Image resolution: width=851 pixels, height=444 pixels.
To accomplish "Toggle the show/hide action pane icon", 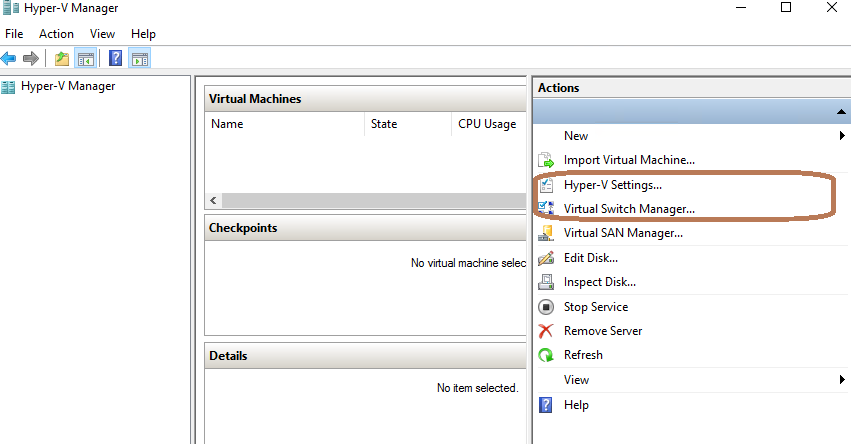I will (x=139, y=59).
